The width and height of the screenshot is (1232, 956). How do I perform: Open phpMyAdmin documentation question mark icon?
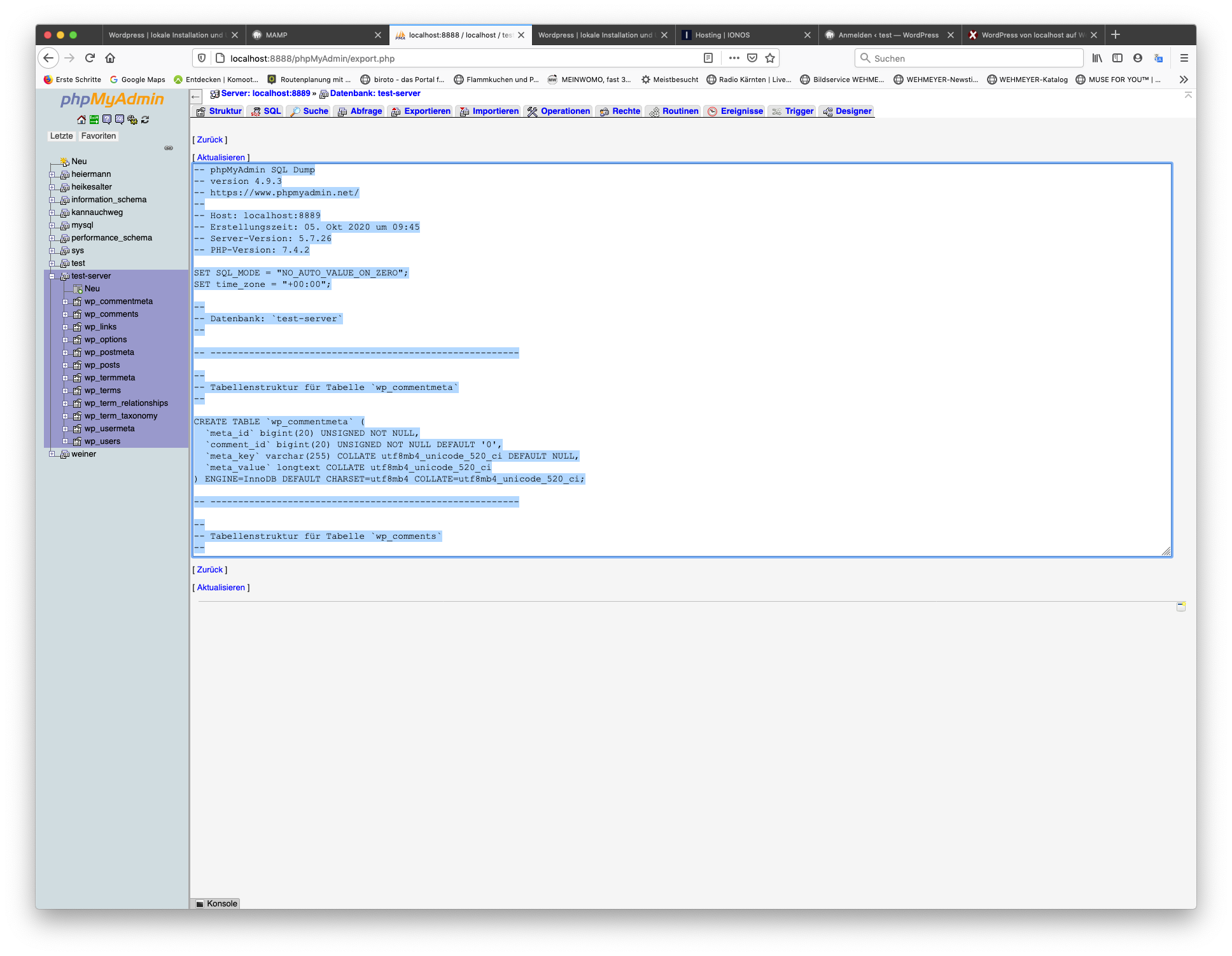(x=106, y=120)
